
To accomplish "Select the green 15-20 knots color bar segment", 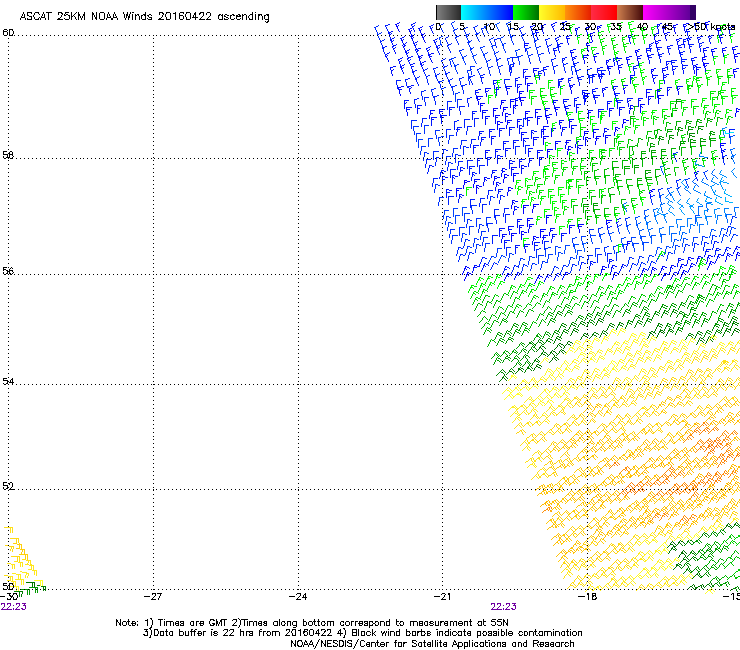I will click(526, 12).
